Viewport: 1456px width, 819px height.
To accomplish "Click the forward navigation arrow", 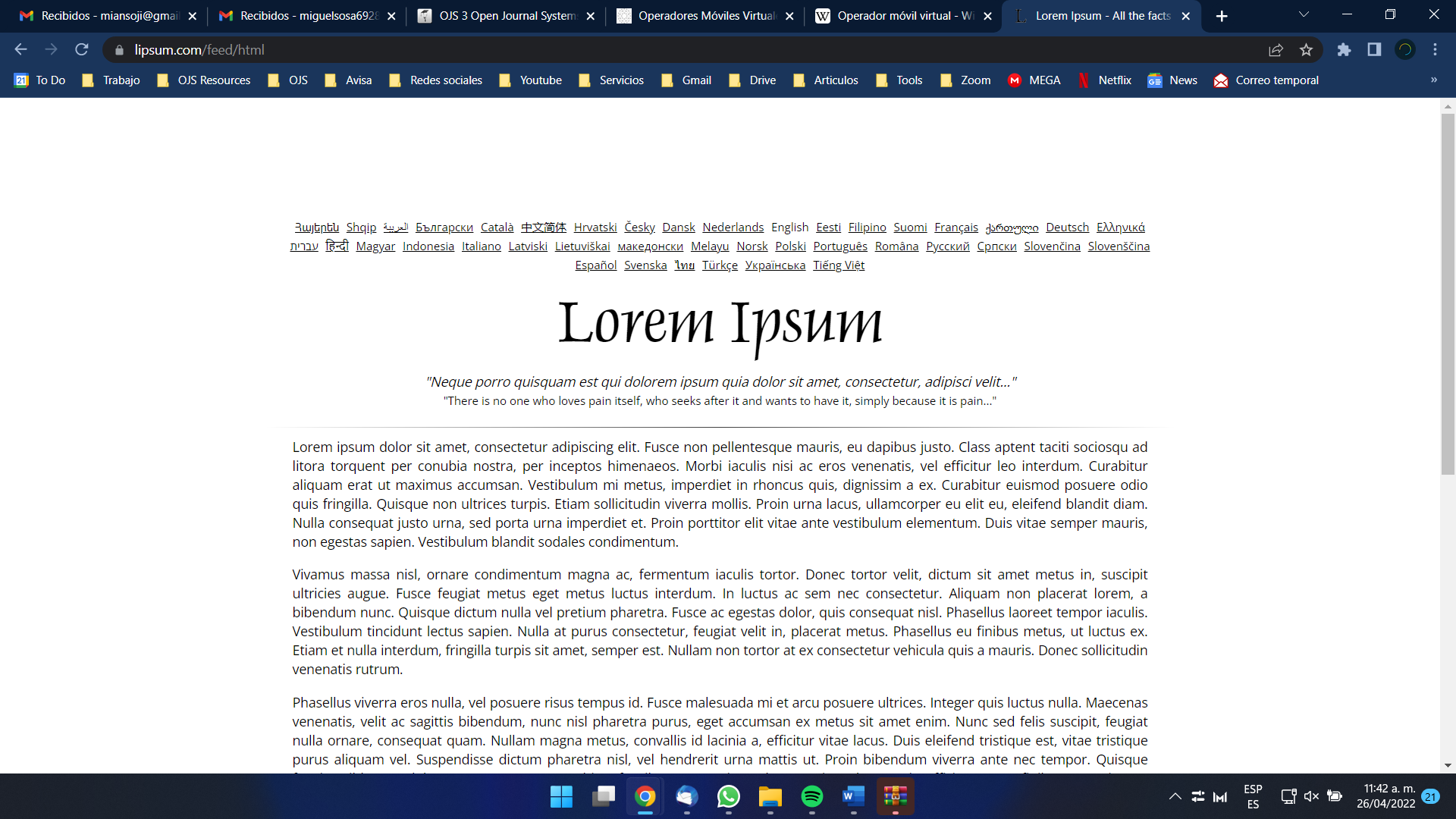I will (x=51, y=49).
